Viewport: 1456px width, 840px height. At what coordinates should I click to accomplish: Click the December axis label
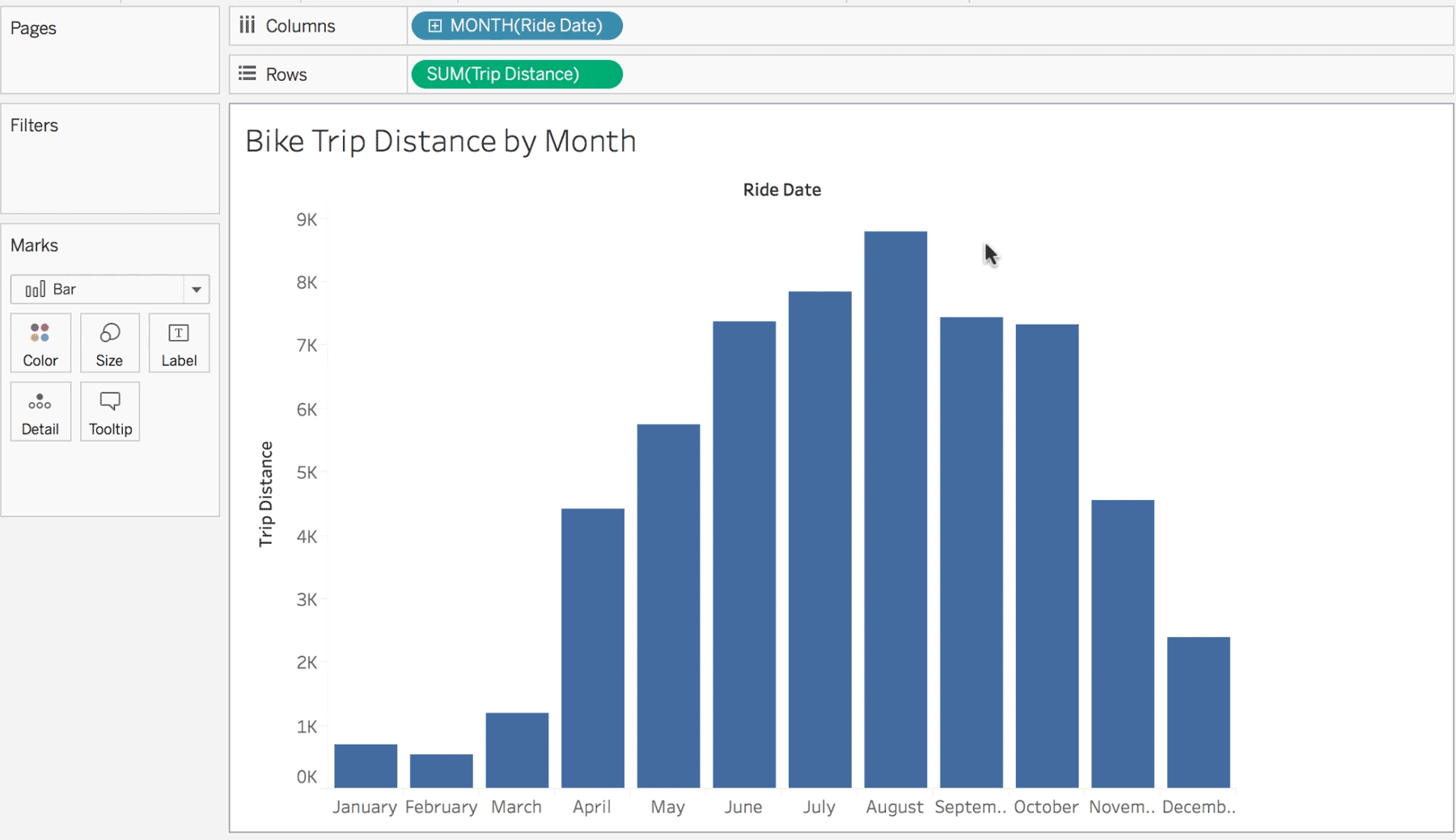click(x=1199, y=807)
